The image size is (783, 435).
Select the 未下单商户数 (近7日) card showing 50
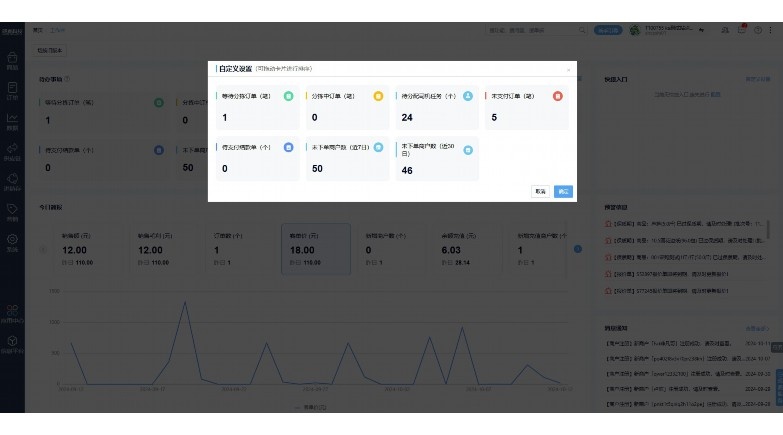[x=348, y=159]
